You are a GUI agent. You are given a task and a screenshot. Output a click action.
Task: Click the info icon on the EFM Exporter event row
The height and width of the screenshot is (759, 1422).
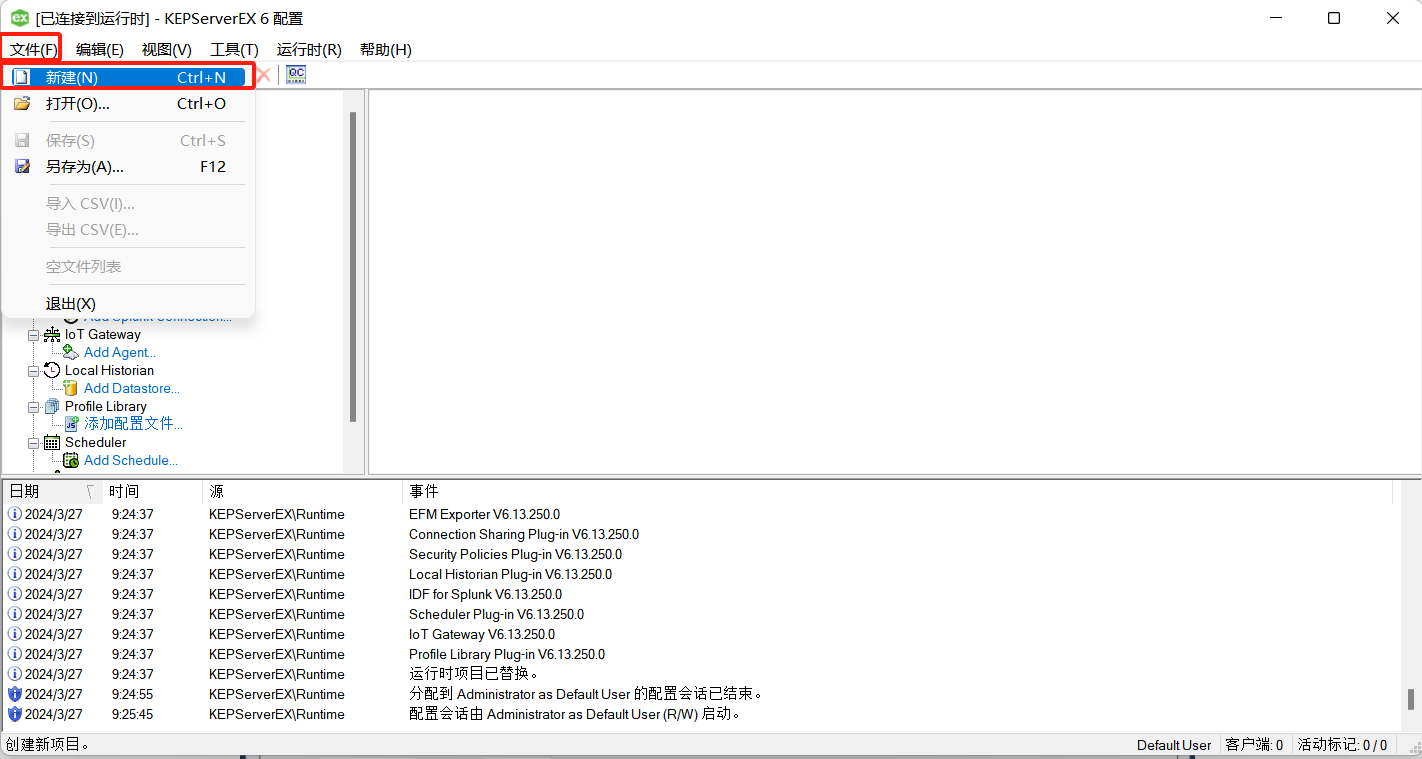click(x=15, y=515)
